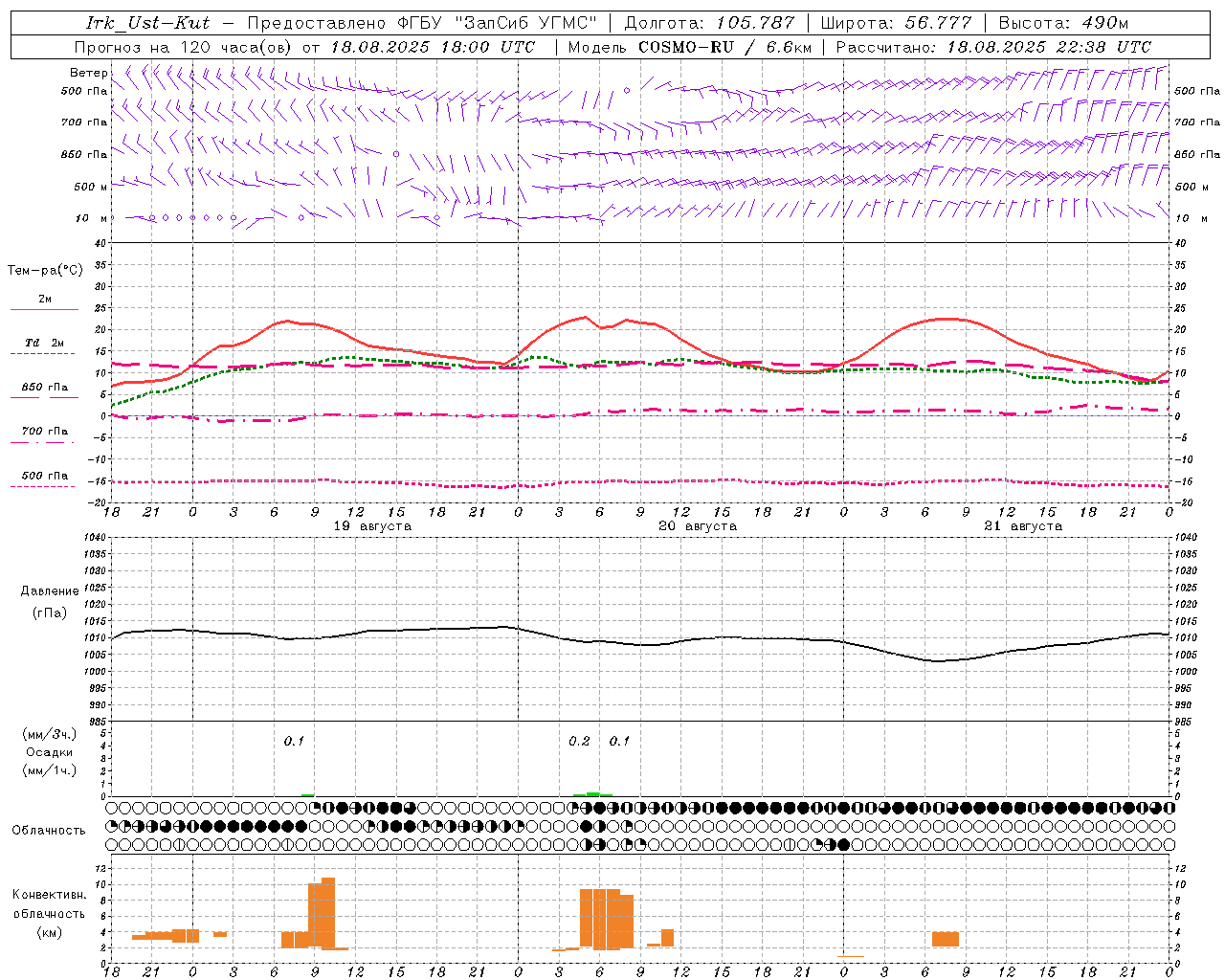Image resolution: width=1225 pixels, height=980 pixels.
Task: Click the (мм/1ч.) precipitation unit label
Action: click(50, 770)
